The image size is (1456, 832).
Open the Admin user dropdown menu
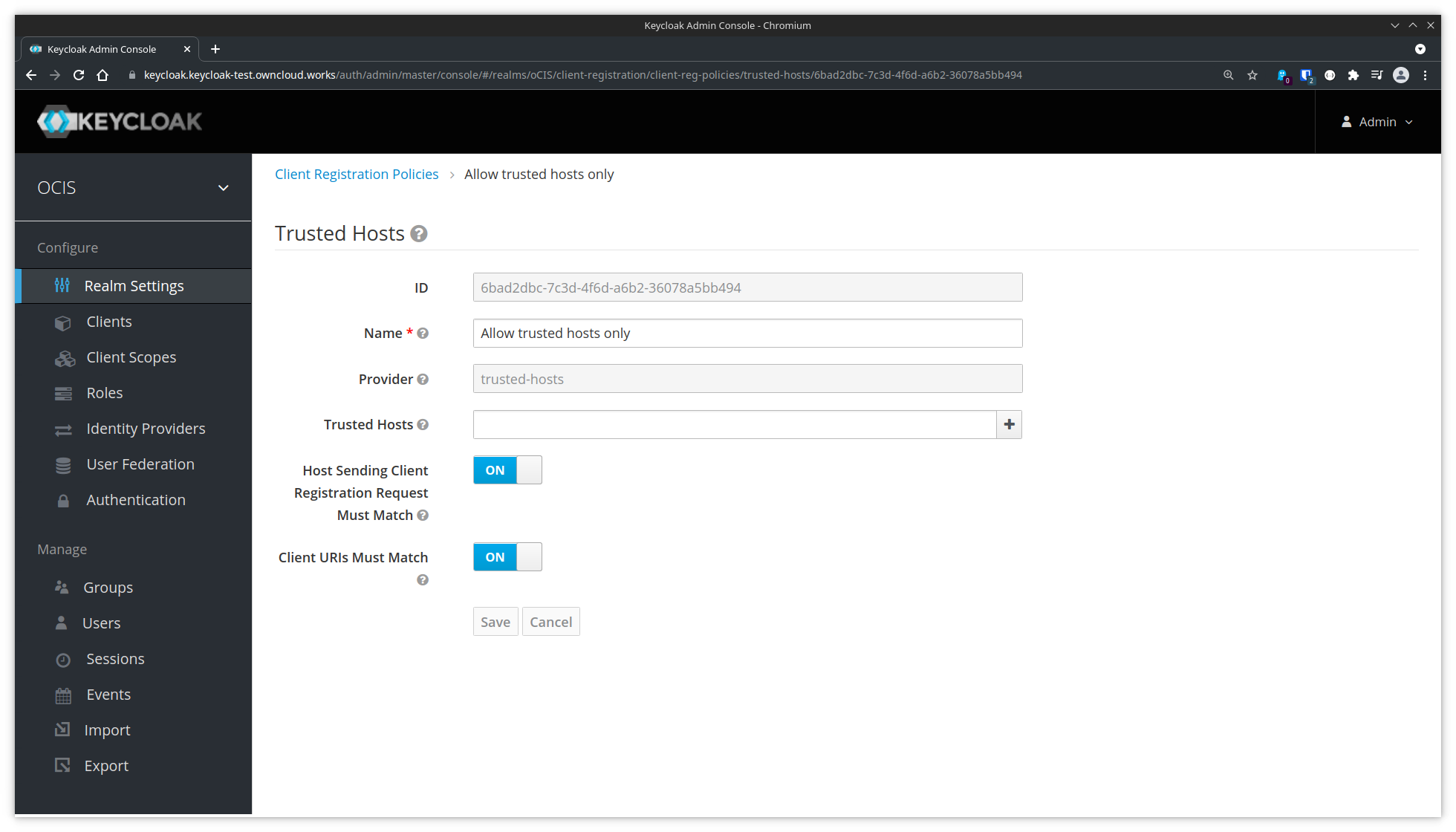point(1377,122)
